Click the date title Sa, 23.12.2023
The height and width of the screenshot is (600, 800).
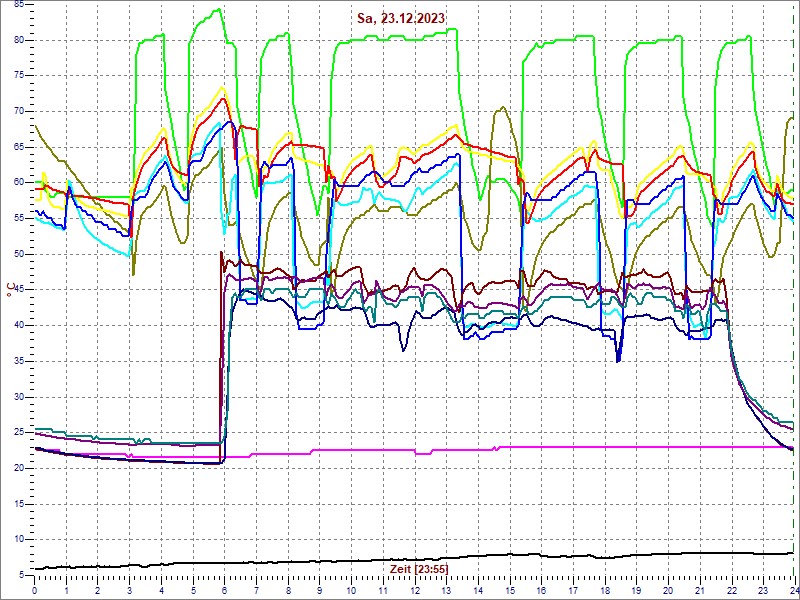click(401, 18)
